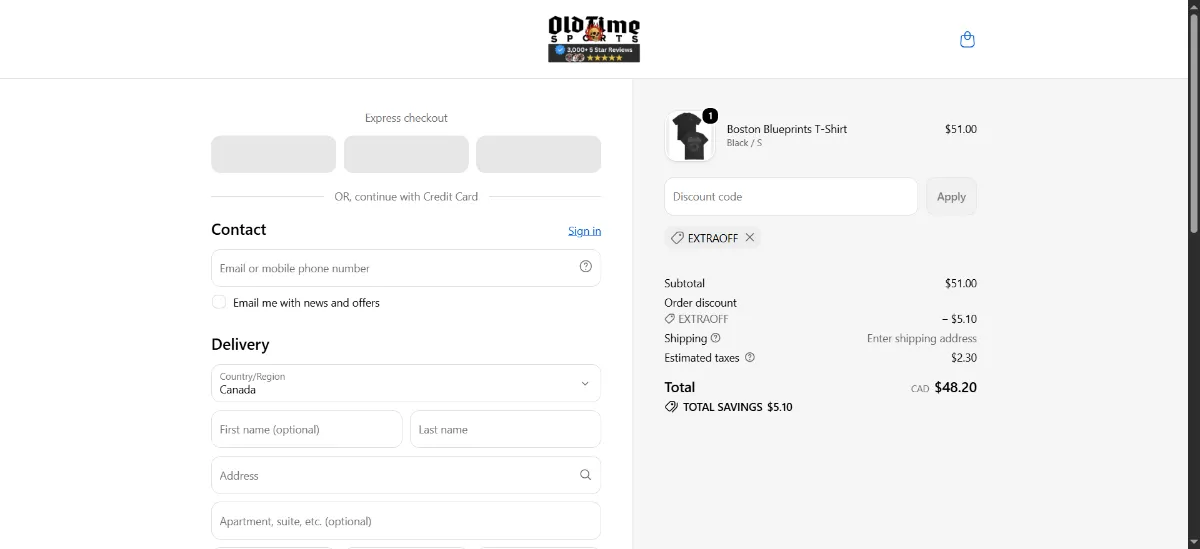Screen dimensions: 1200x549
Task: Focus the Email or mobile phone field
Action: pos(406,268)
